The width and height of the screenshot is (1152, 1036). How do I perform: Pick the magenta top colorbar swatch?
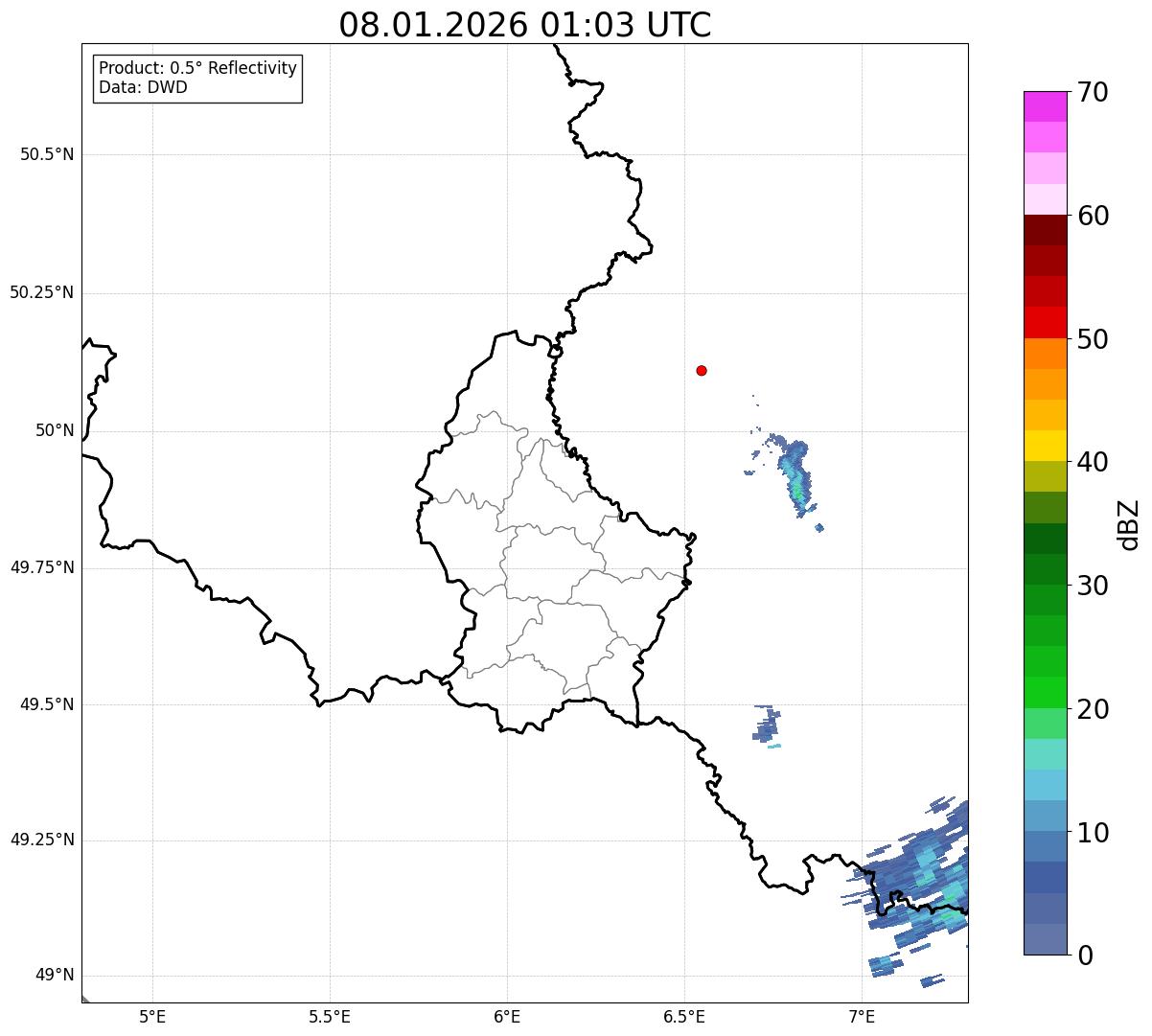click(x=1045, y=106)
